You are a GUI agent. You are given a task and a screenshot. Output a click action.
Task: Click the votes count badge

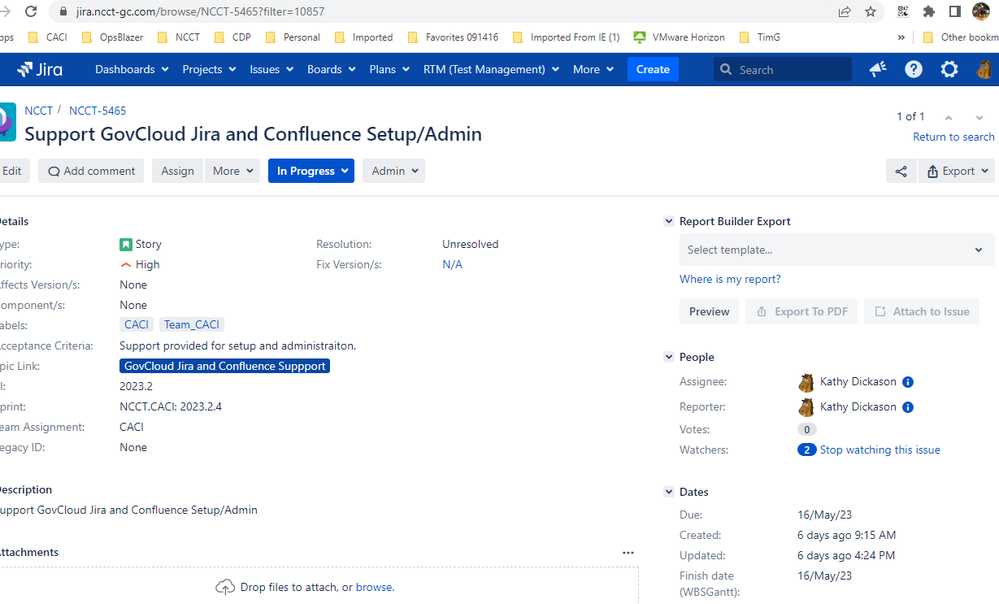(x=807, y=429)
